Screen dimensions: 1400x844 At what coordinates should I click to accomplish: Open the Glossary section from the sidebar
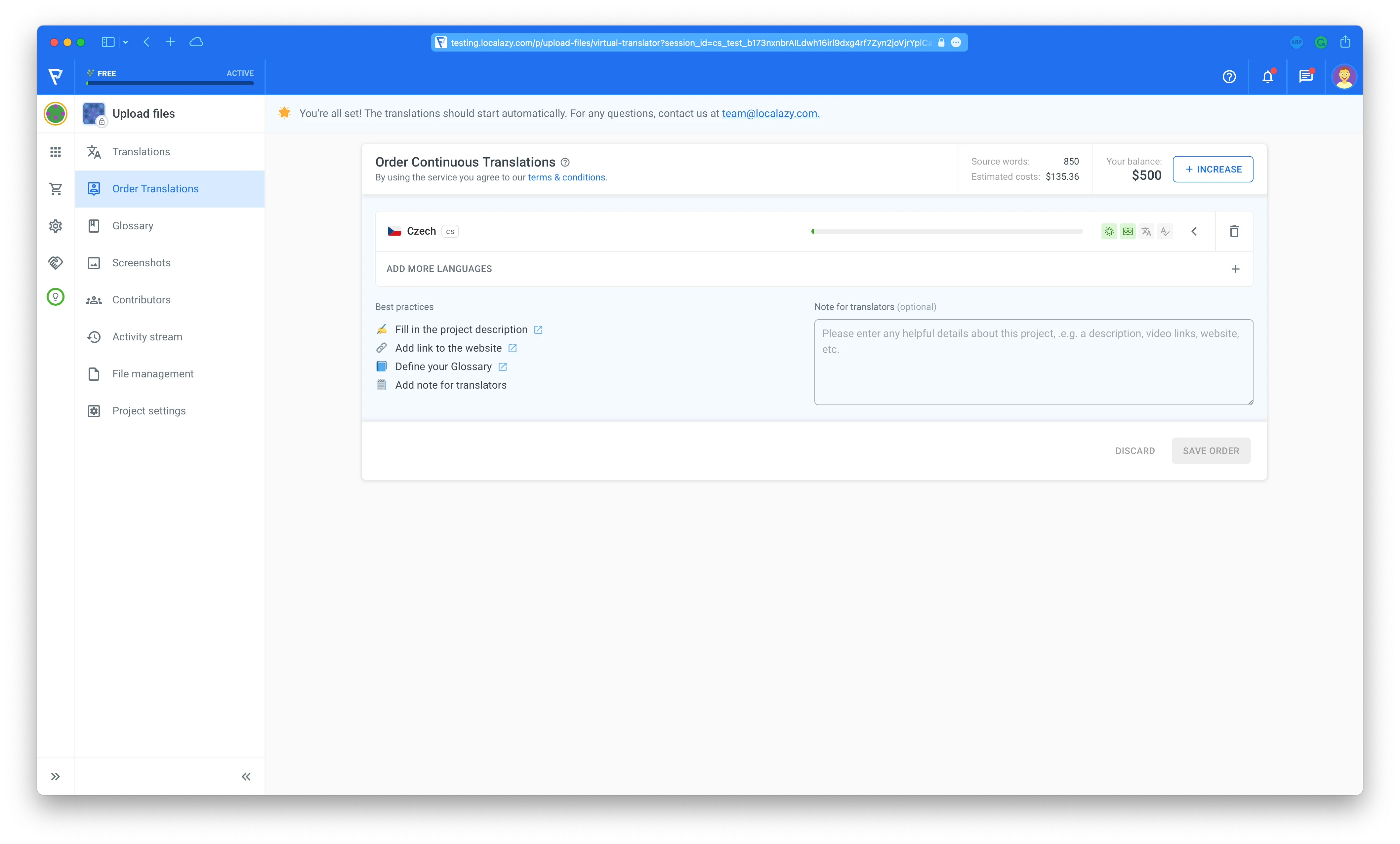coord(132,225)
